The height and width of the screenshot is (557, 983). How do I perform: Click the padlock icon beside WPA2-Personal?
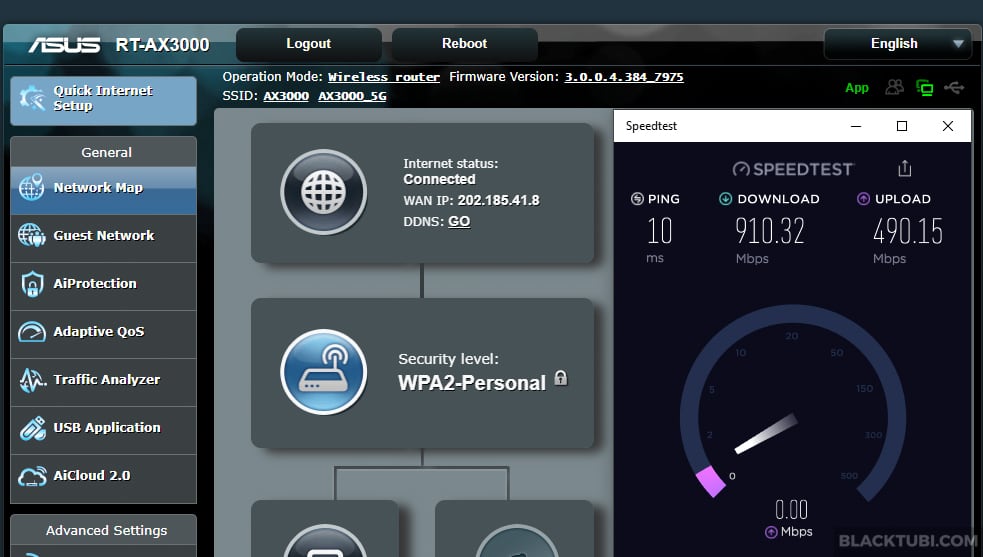click(x=561, y=378)
